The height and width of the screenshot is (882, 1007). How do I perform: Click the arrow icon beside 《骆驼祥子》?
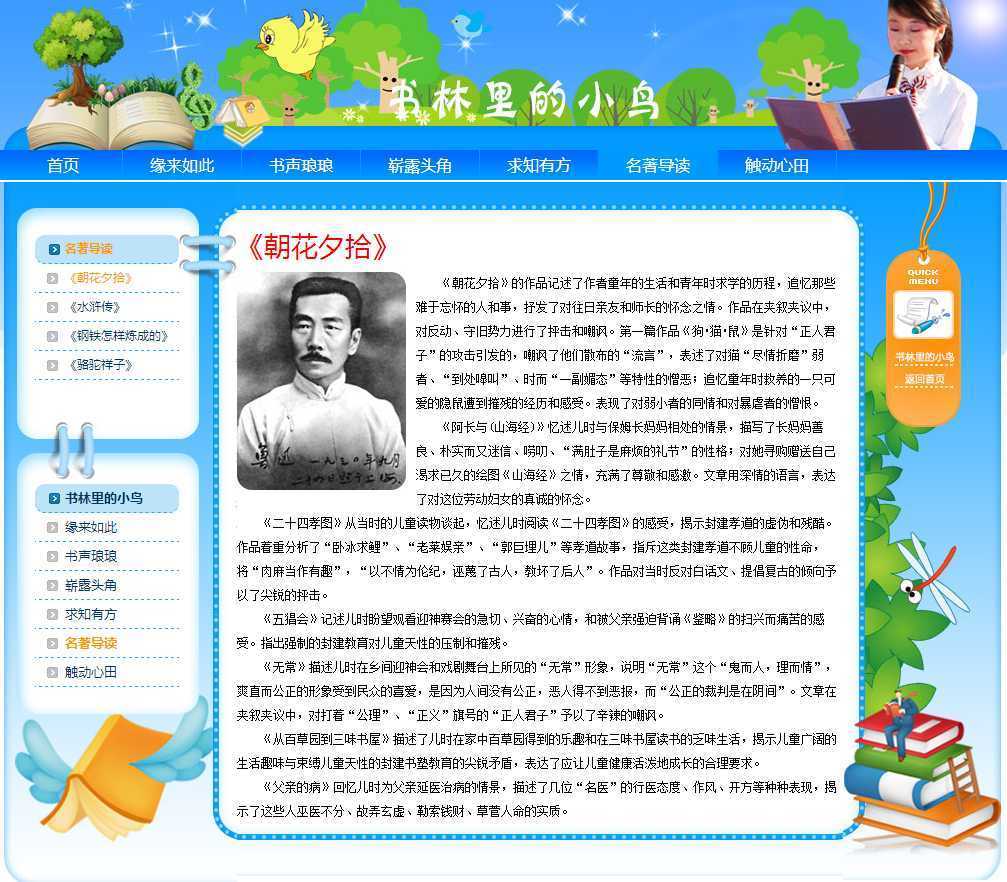tap(53, 366)
